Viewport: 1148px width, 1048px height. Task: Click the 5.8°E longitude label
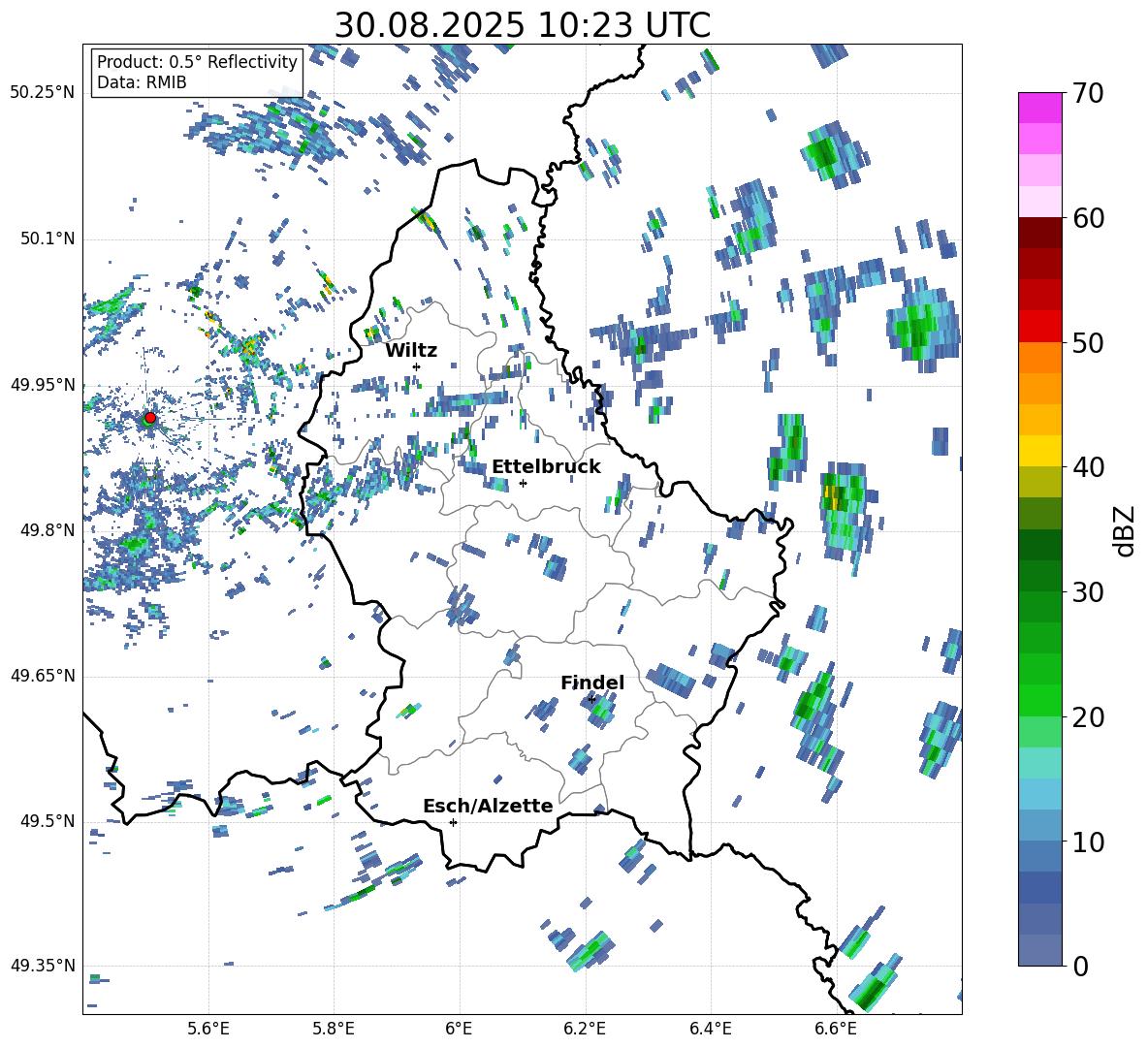[x=334, y=1029]
